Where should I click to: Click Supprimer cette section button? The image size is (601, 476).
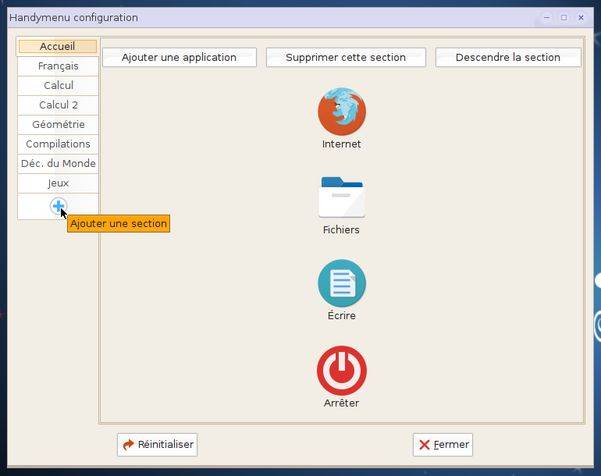point(346,57)
